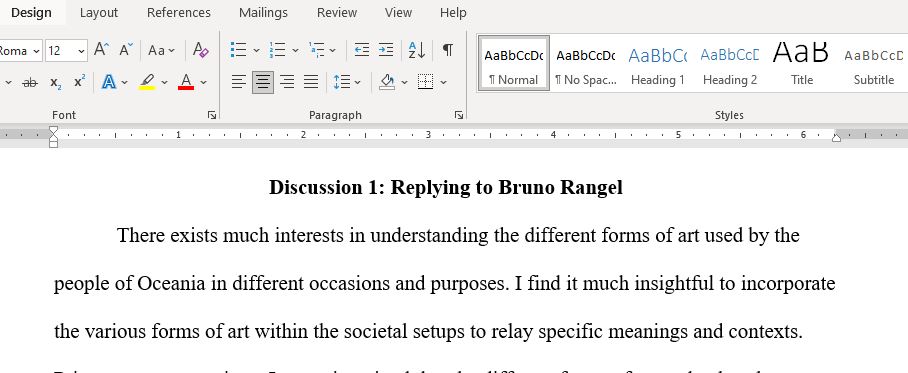Image resolution: width=908 pixels, height=373 pixels.
Task: Launch the Font dialog box
Action: (212, 115)
